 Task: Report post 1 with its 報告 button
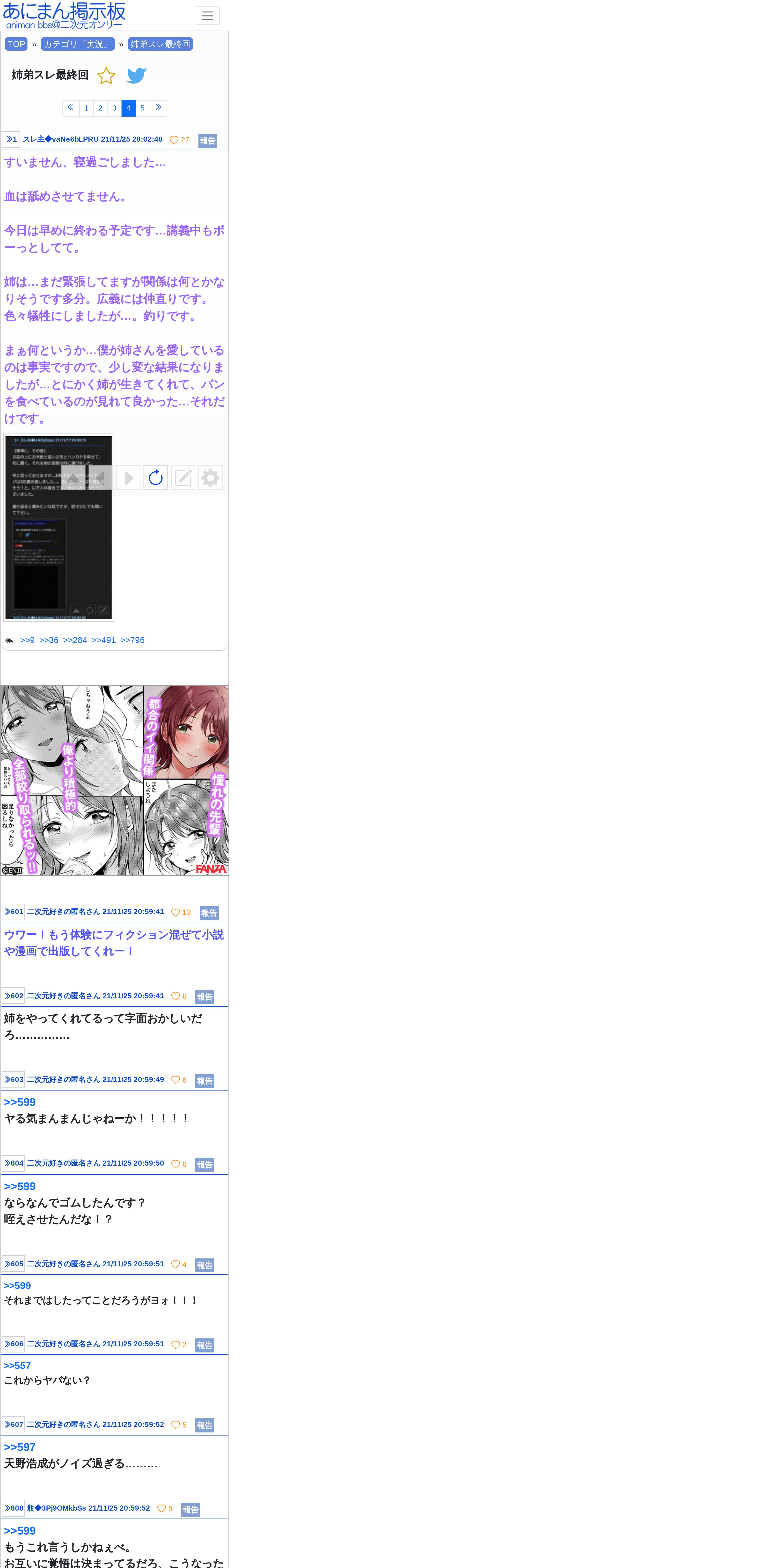click(208, 141)
